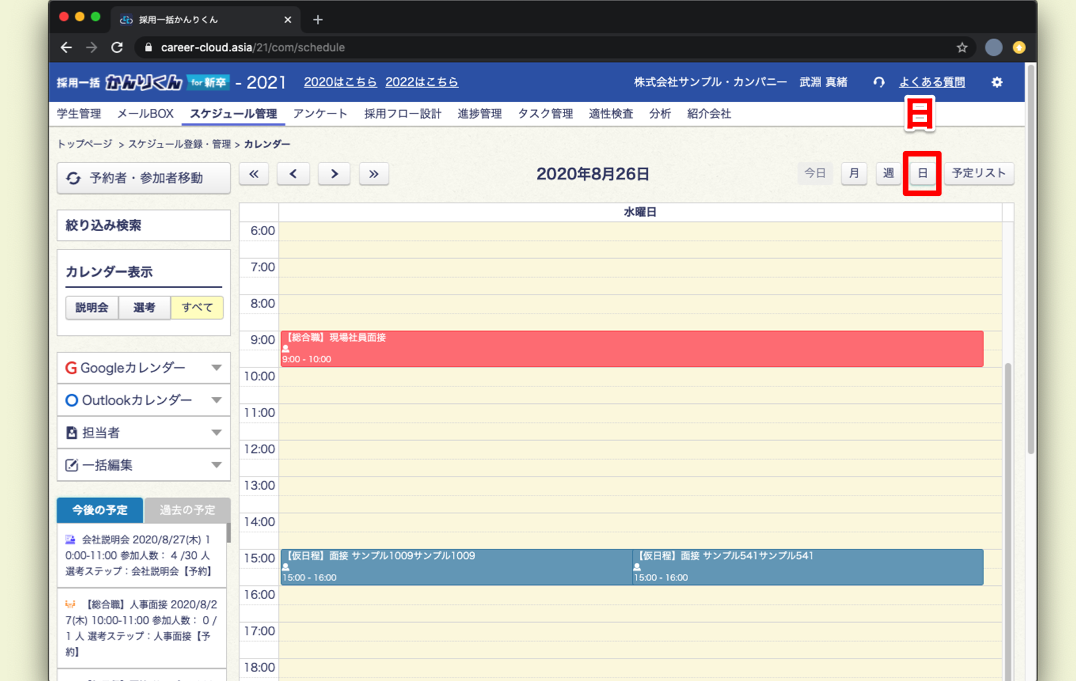Viewport: 1076px width, 681px height.
Task: Click 予約者・参加者移動 button
Action: tap(144, 178)
